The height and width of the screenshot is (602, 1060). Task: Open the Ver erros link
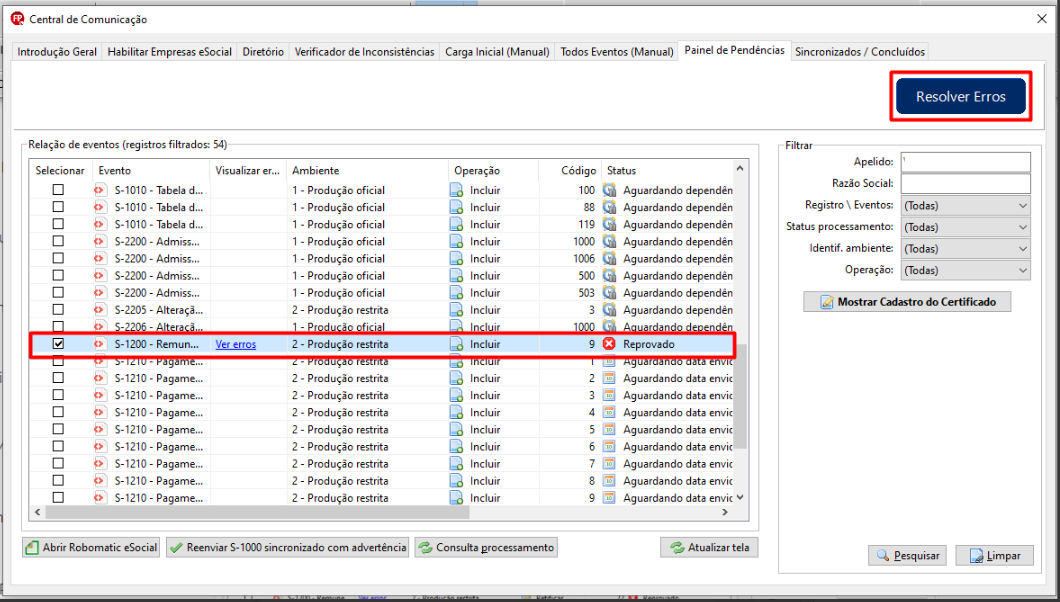point(236,344)
